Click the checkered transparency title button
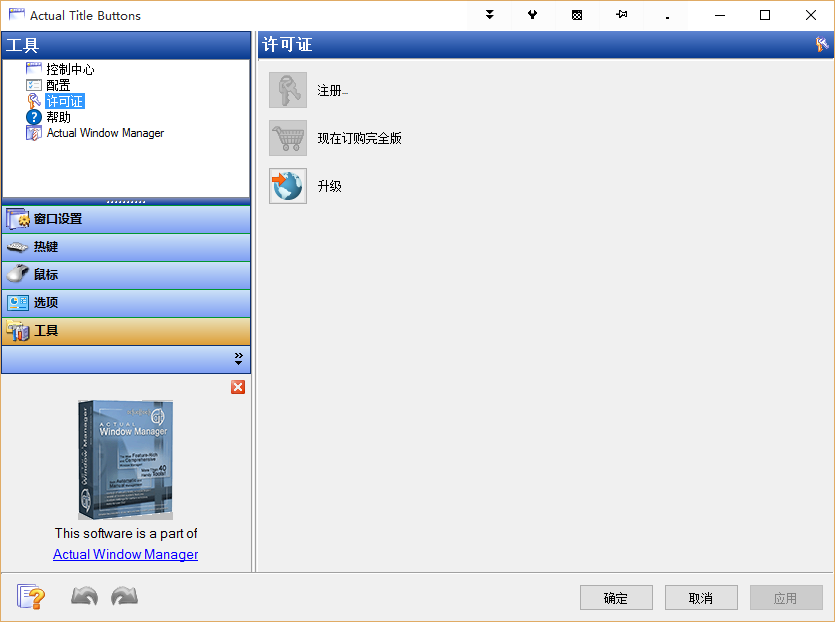This screenshot has width=835, height=622. click(x=577, y=15)
